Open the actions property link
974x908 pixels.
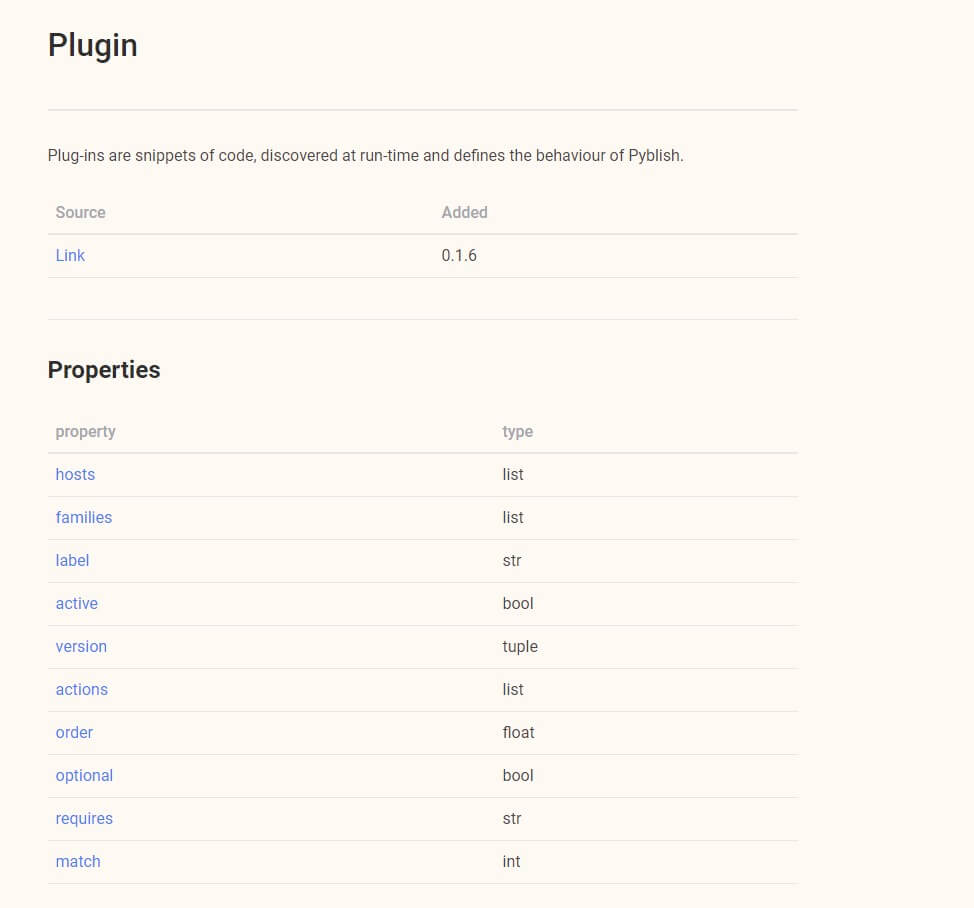coord(81,689)
